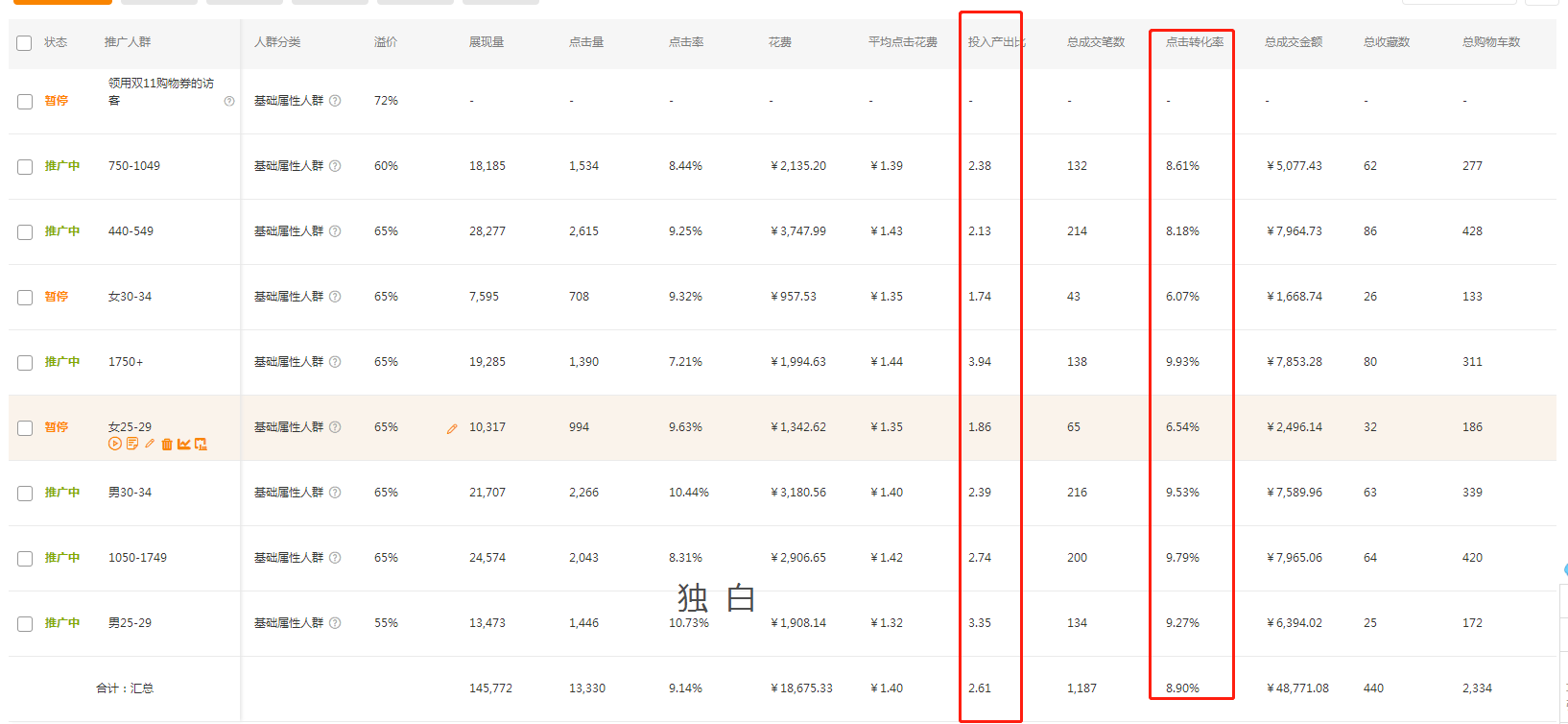Open help icon next to 领用双11购物券的访客
1568x724 pixels.
(229, 101)
